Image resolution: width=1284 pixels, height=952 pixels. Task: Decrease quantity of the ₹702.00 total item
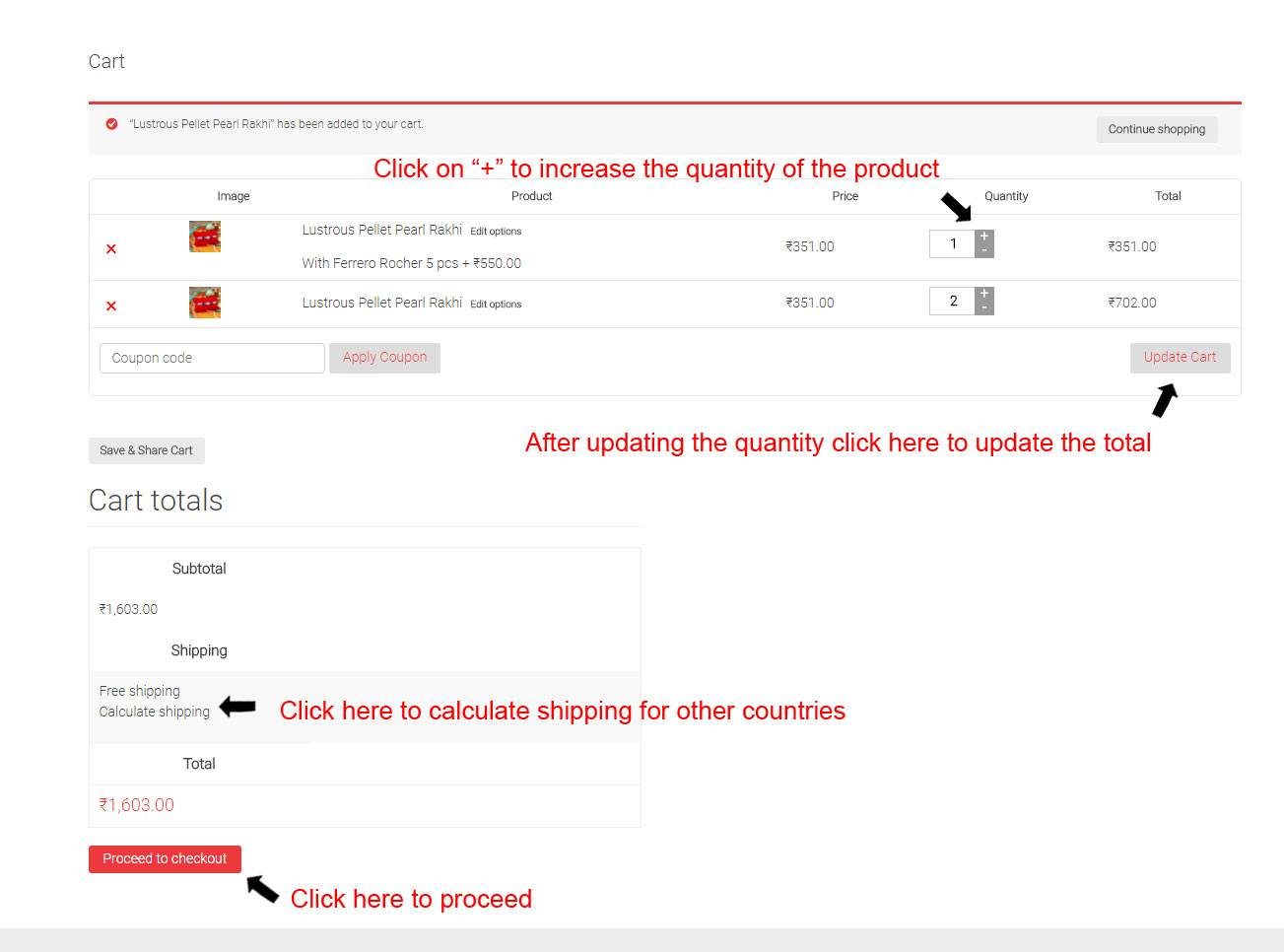pyautogui.click(x=983, y=307)
